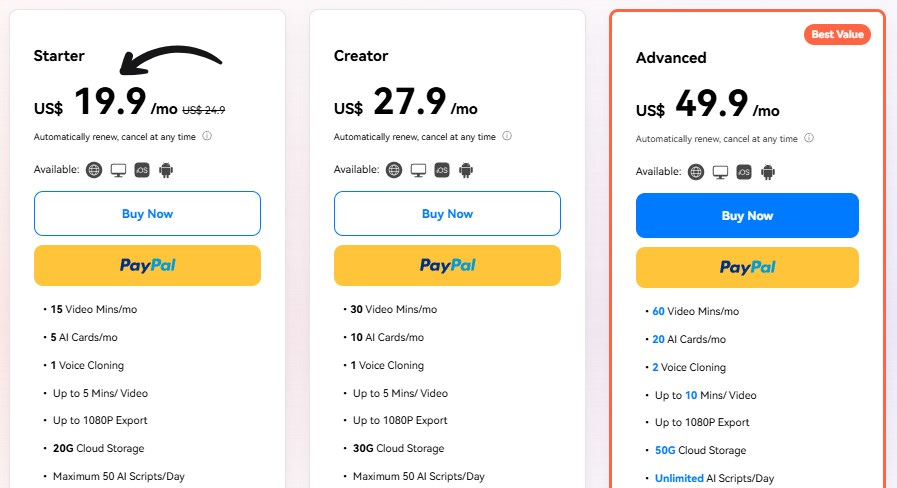Click the iOS icon in Creator plan
Viewport: 897px width, 488px height.
tap(442, 170)
